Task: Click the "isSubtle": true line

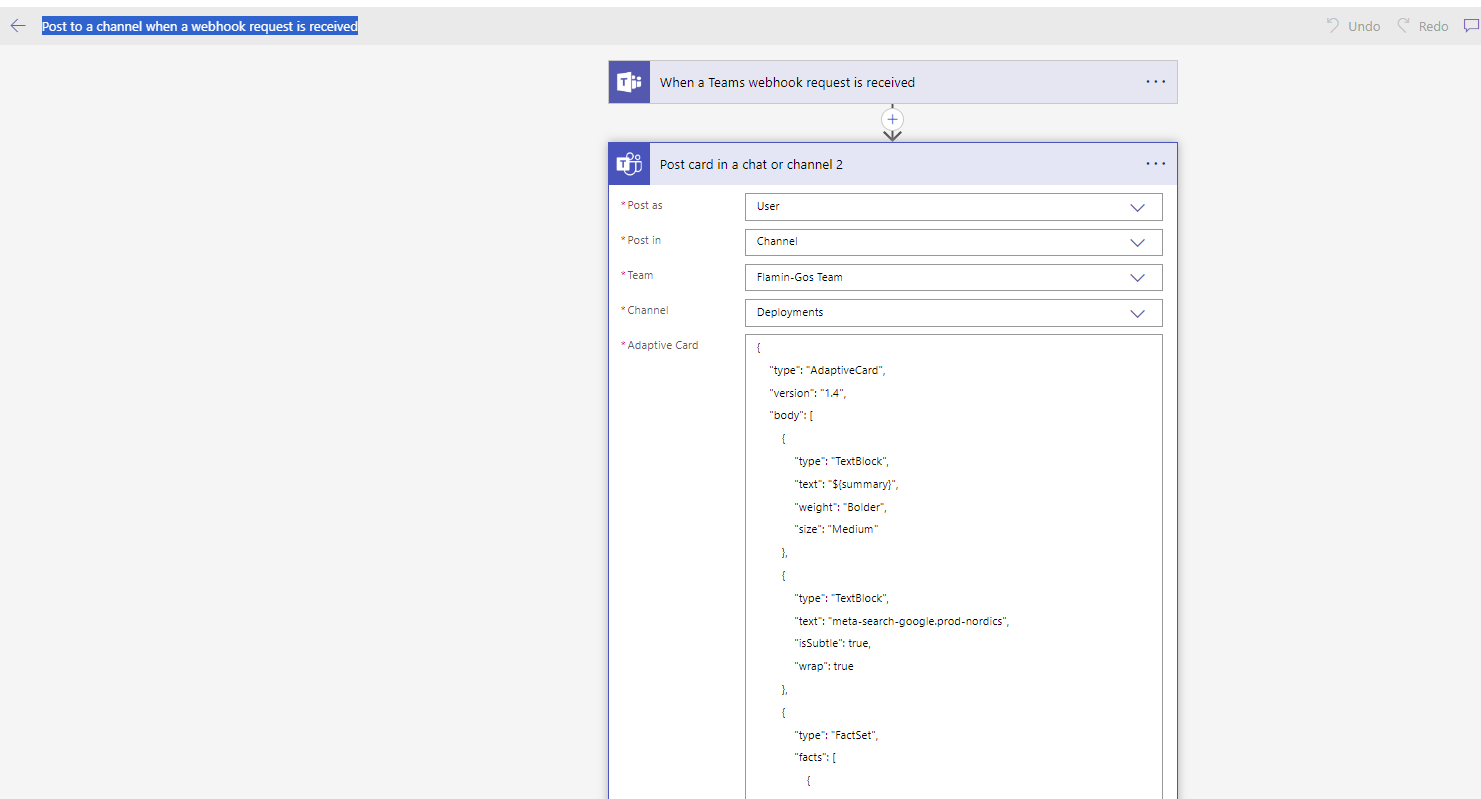Action: (832, 643)
